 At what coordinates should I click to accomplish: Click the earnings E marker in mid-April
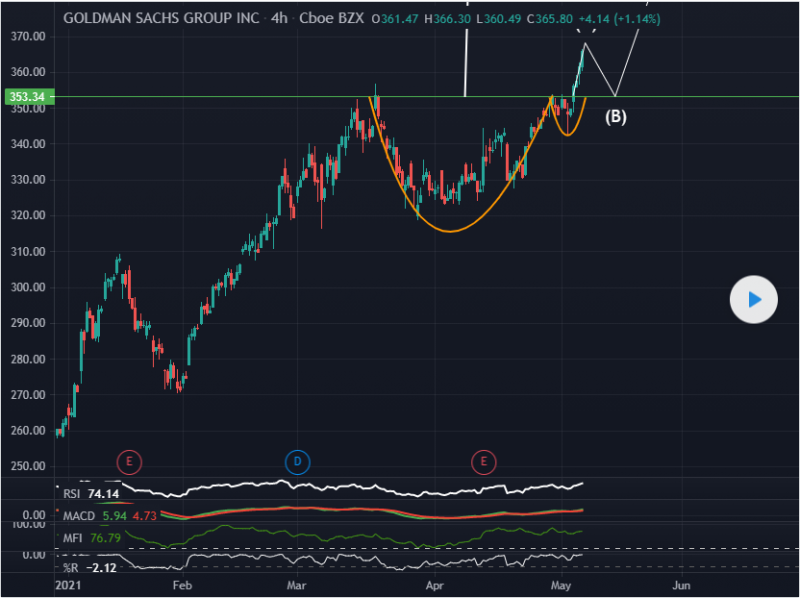click(484, 461)
